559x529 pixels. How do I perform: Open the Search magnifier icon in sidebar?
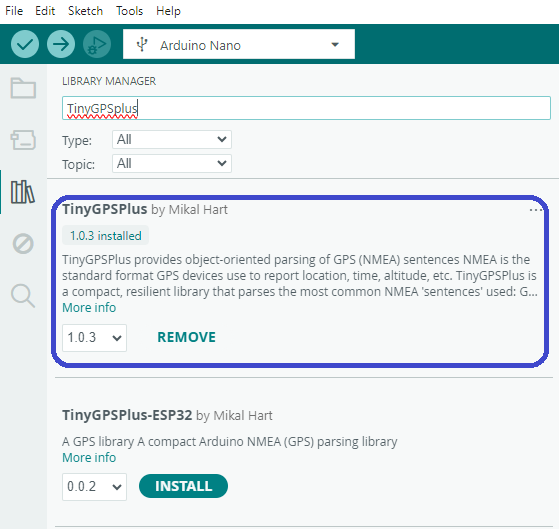pyautogui.click(x=23, y=296)
